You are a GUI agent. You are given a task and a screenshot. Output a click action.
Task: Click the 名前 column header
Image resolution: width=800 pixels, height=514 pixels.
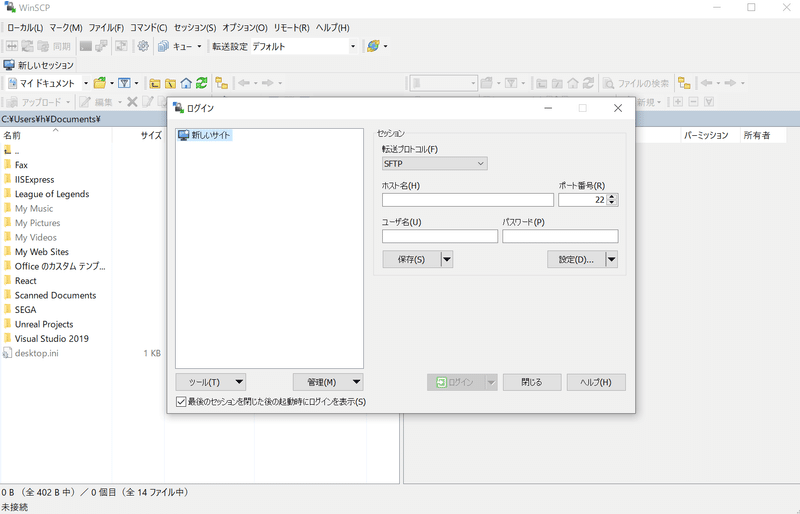56,135
